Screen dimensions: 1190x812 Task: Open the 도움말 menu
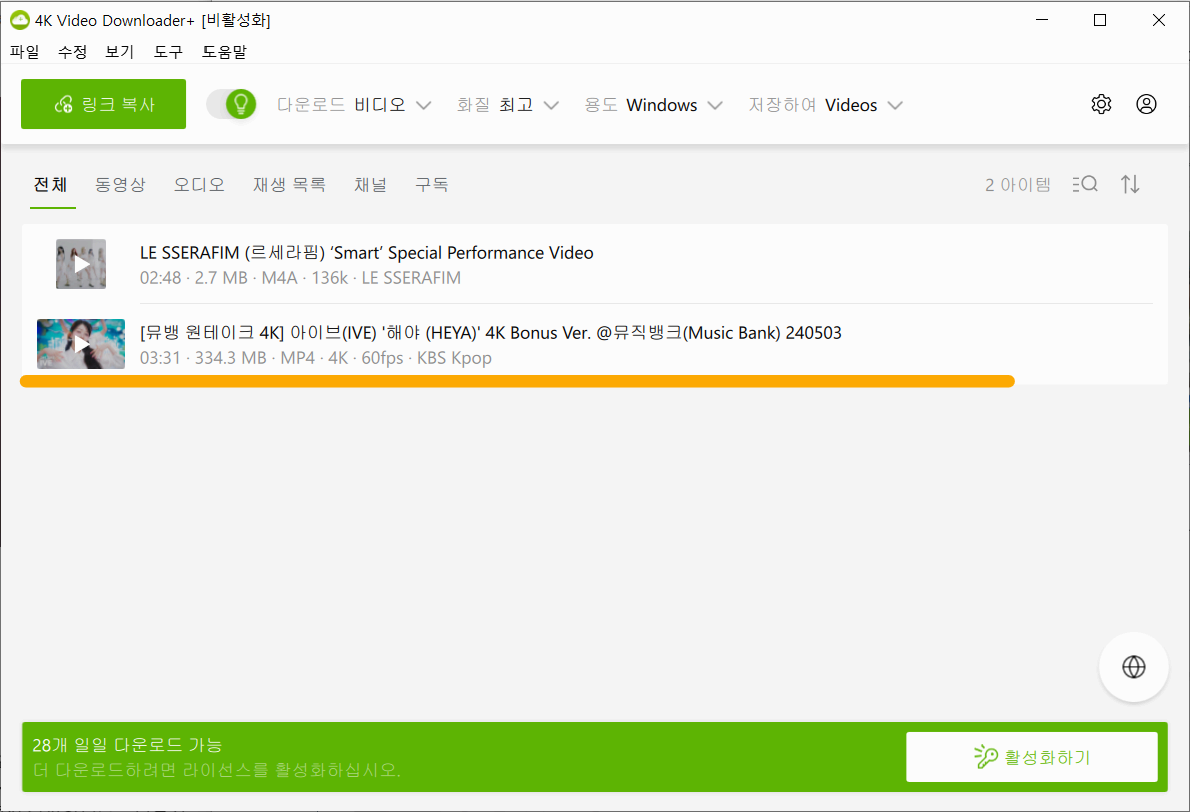click(x=224, y=52)
